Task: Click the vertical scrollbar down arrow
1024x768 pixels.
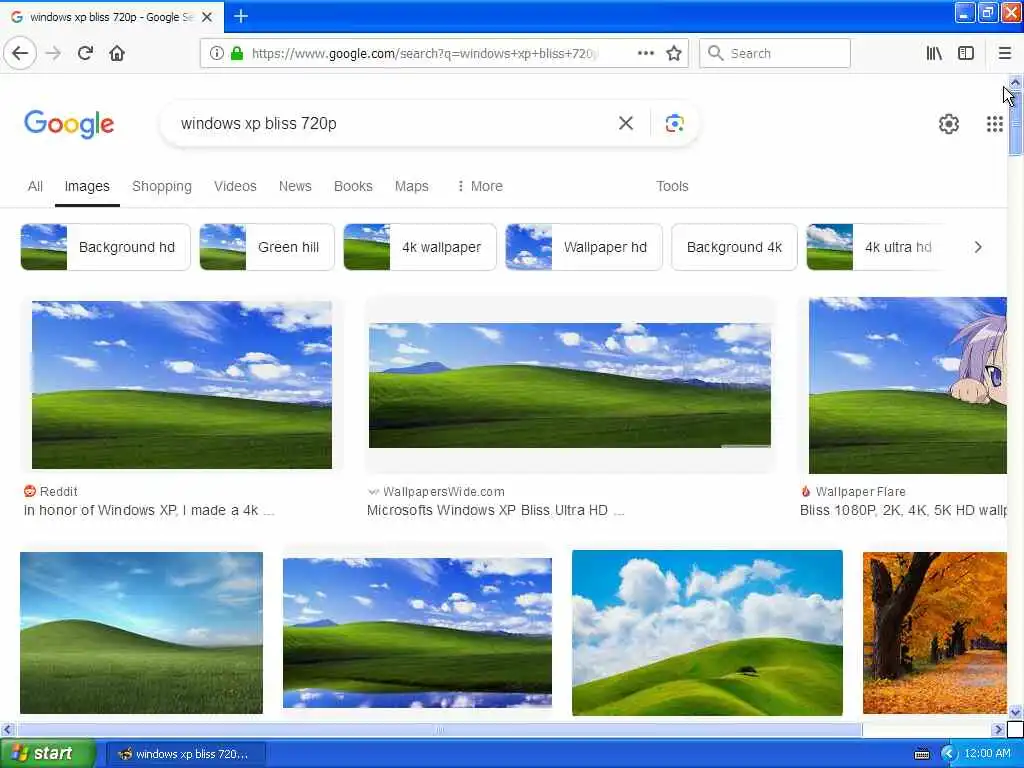Action: [1015, 712]
